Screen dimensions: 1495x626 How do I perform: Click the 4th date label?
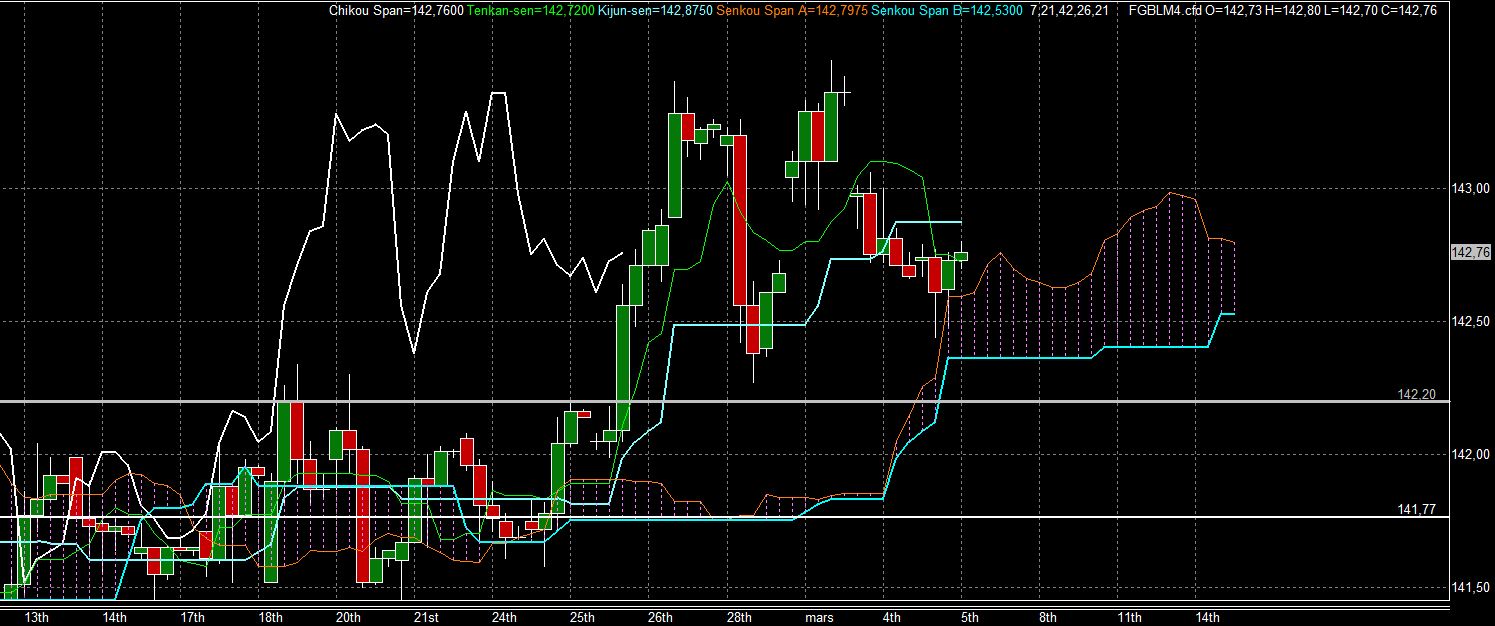tap(892, 616)
